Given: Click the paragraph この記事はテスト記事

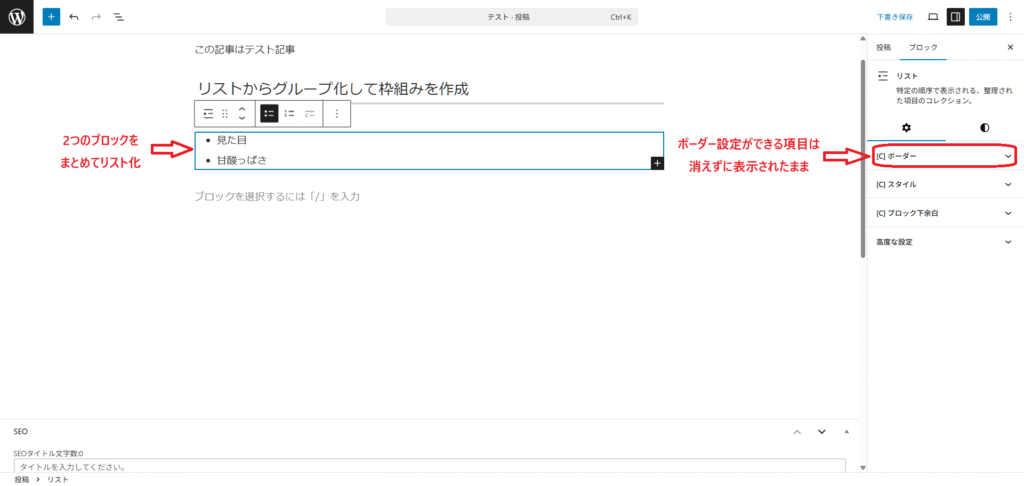Looking at the screenshot, I should click(x=245, y=50).
